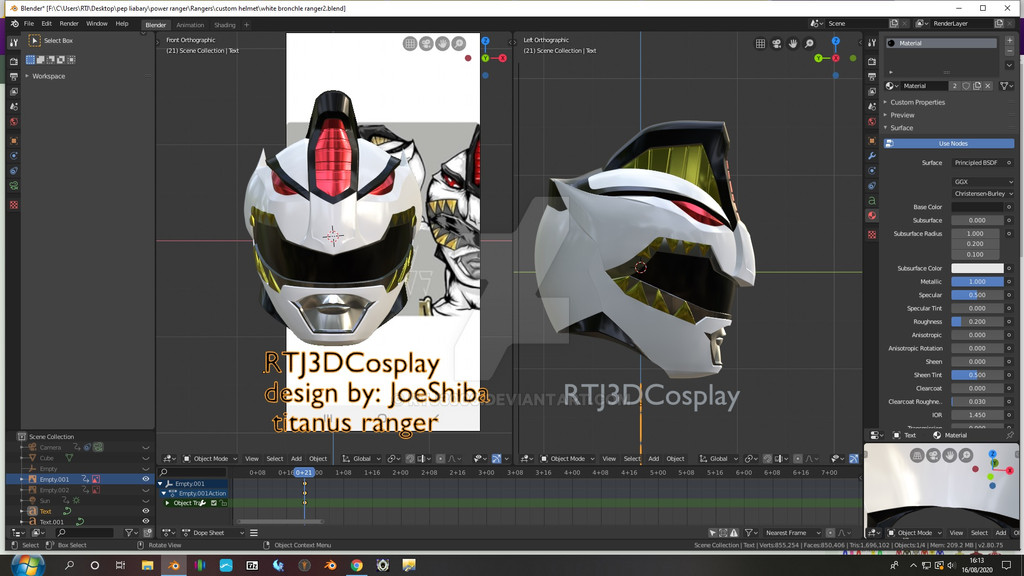Toggle Use Nodes for the material

pyautogui.click(x=949, y=143)
